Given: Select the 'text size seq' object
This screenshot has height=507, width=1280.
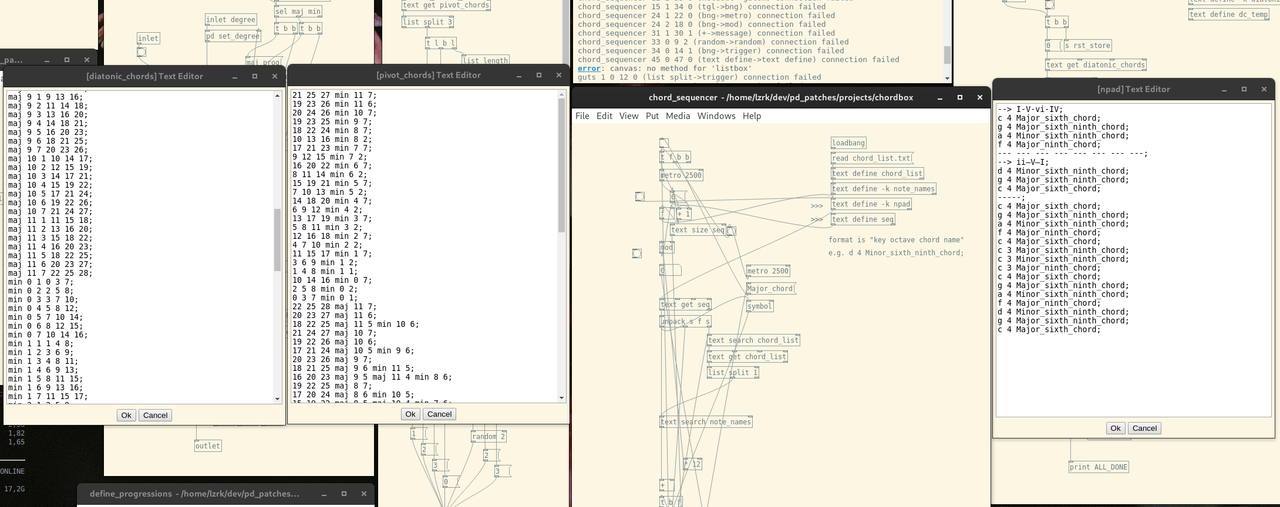Looking at the screenshot, I should pos(700,230).
